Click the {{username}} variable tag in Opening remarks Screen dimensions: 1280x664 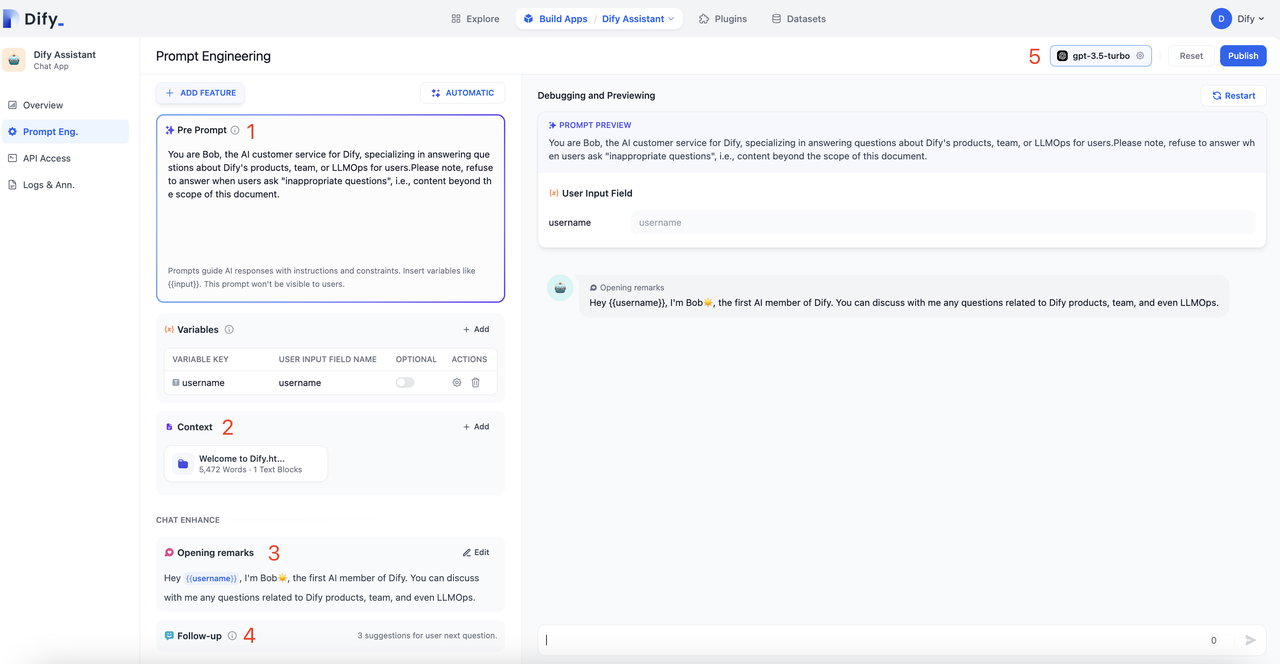(211, 578)
